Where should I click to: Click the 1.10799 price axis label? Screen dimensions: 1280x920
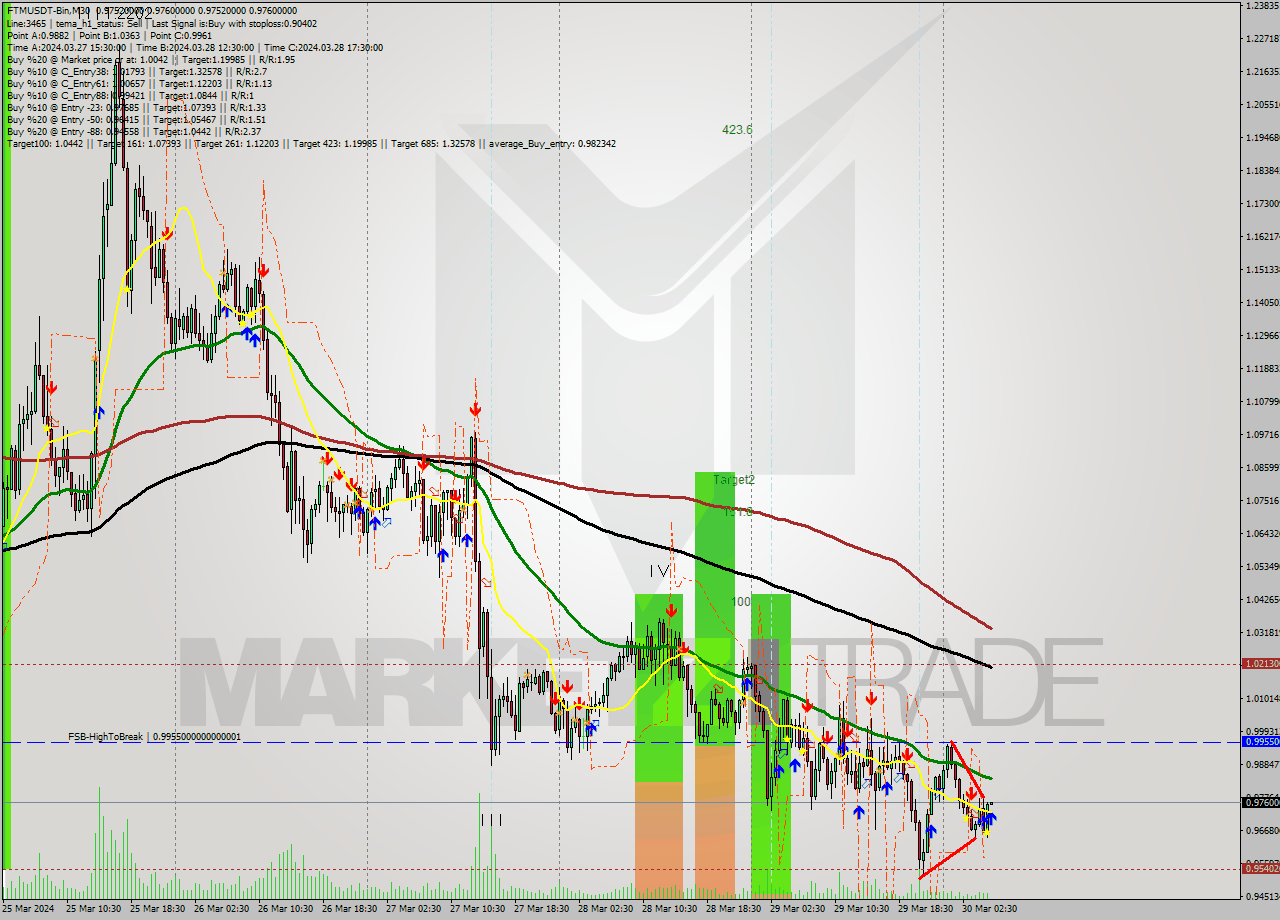point(1262,401)
